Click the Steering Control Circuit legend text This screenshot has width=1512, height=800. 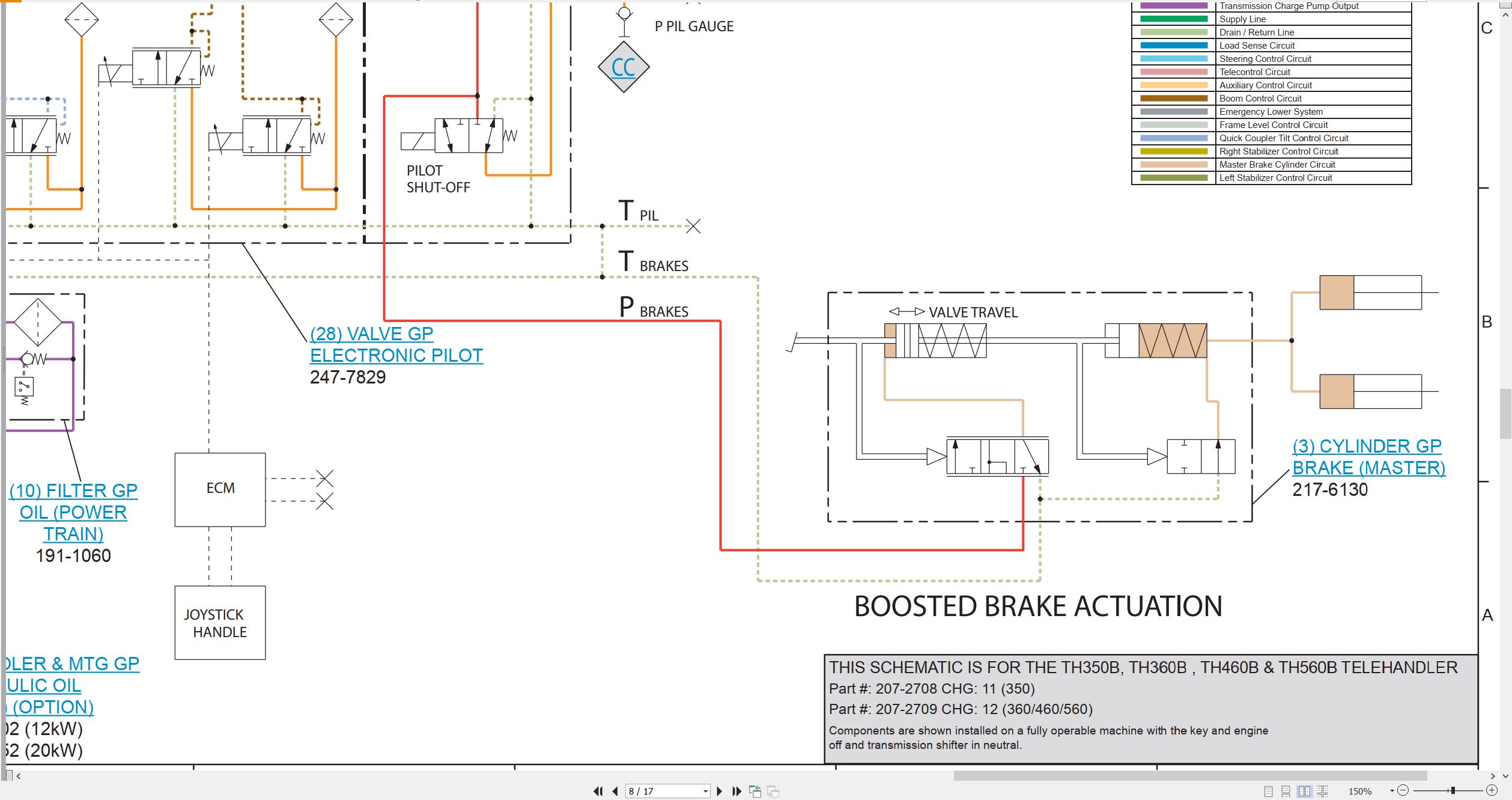(1265, 59)
